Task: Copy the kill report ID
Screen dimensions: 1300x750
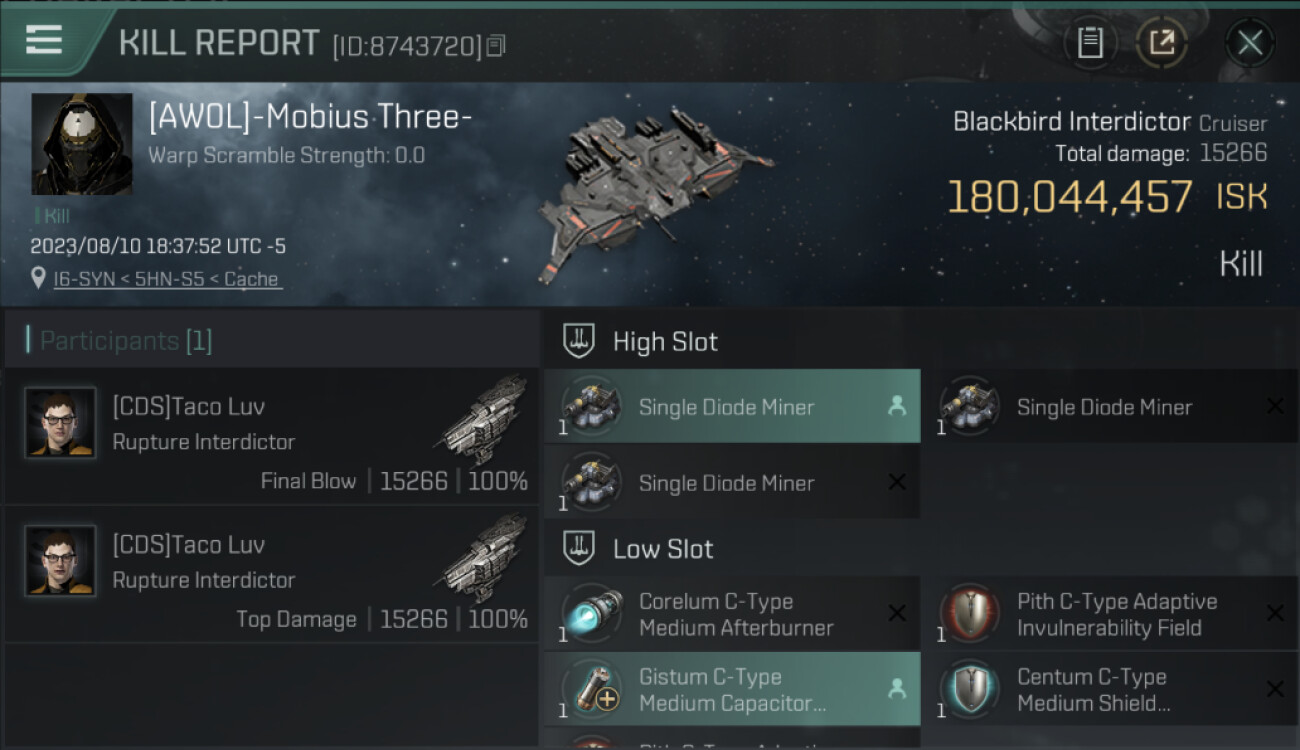Action: pos(496,45)
